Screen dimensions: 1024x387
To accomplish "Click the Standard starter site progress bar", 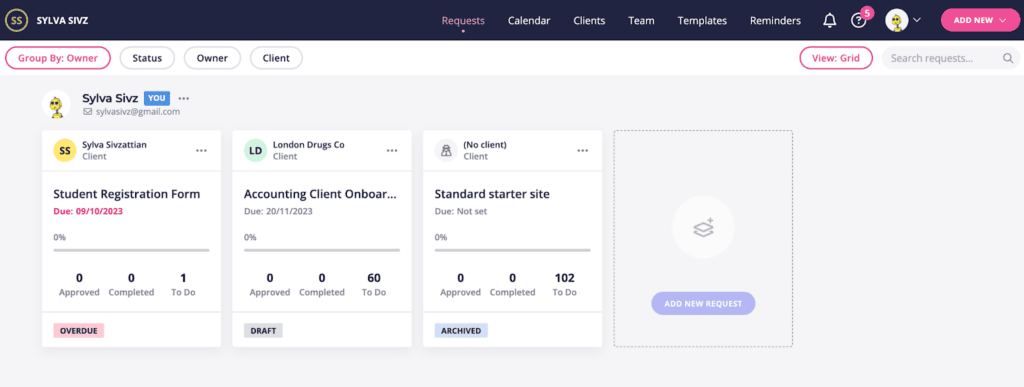I will click(x=513, y=250).
